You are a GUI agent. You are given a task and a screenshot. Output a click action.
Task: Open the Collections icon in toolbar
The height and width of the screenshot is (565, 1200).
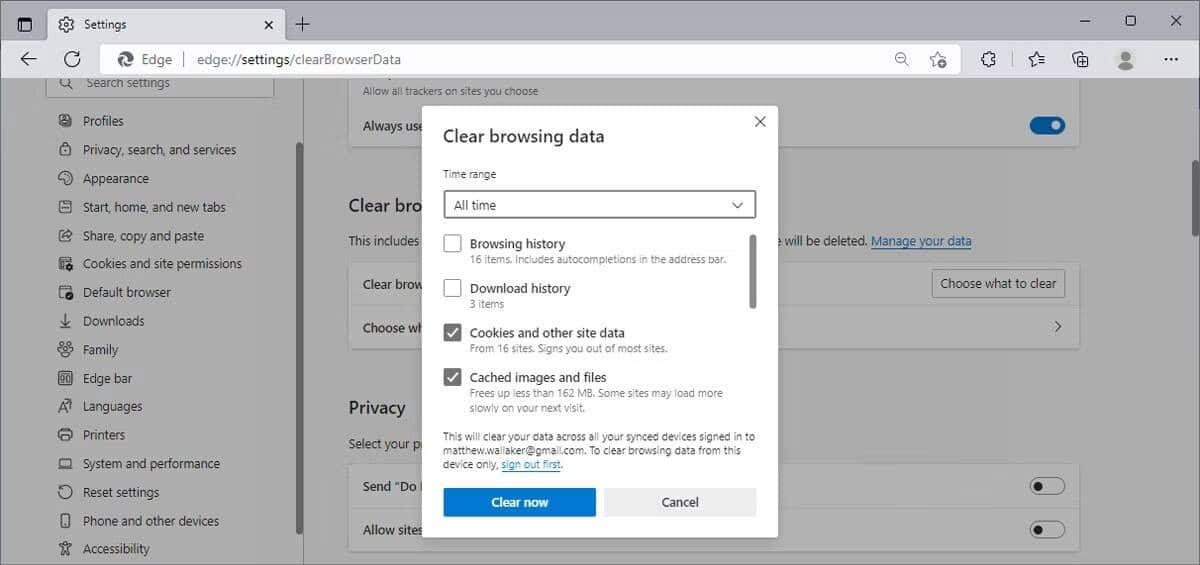(1081, 59)
